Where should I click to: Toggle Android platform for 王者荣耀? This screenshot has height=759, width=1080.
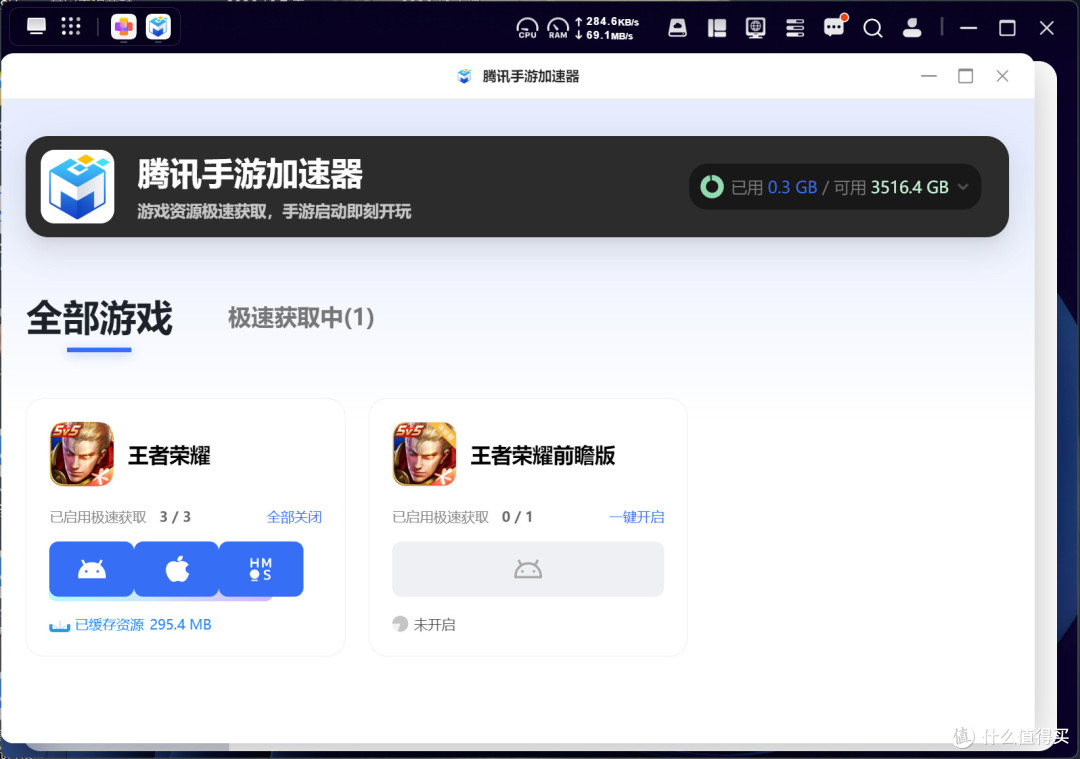tap(92, 569)
